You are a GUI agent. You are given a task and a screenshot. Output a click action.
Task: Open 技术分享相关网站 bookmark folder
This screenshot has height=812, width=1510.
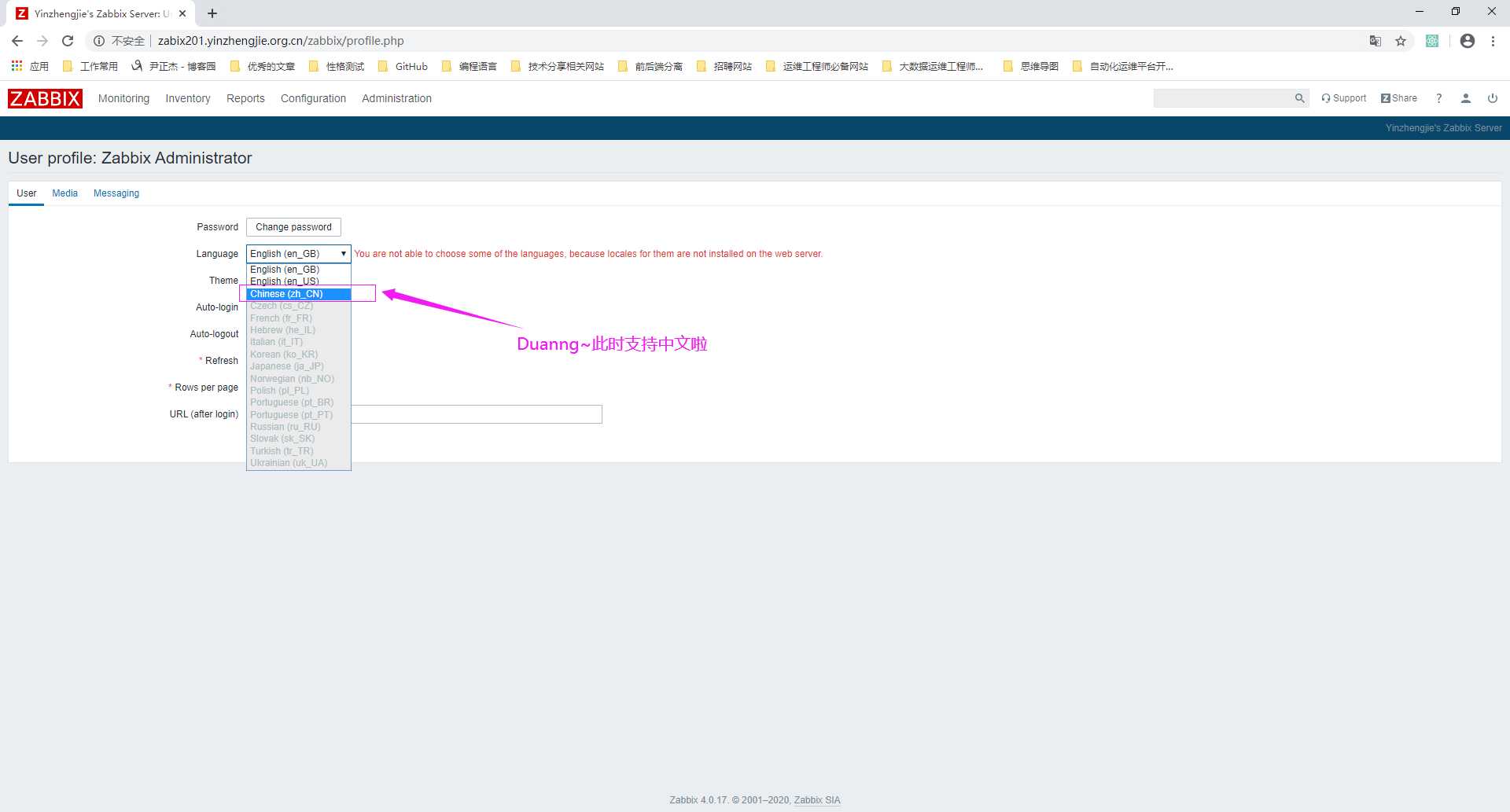point(558,66)
